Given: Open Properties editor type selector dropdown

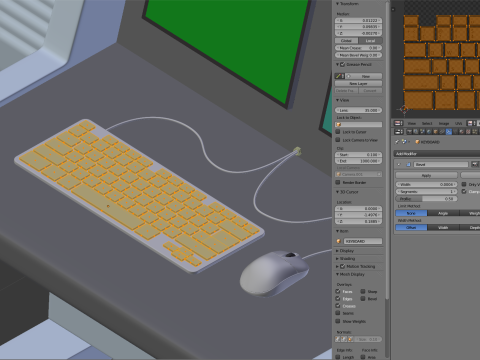Looking at the screenshot, I should pyautogui.click(x=399, y=131).
